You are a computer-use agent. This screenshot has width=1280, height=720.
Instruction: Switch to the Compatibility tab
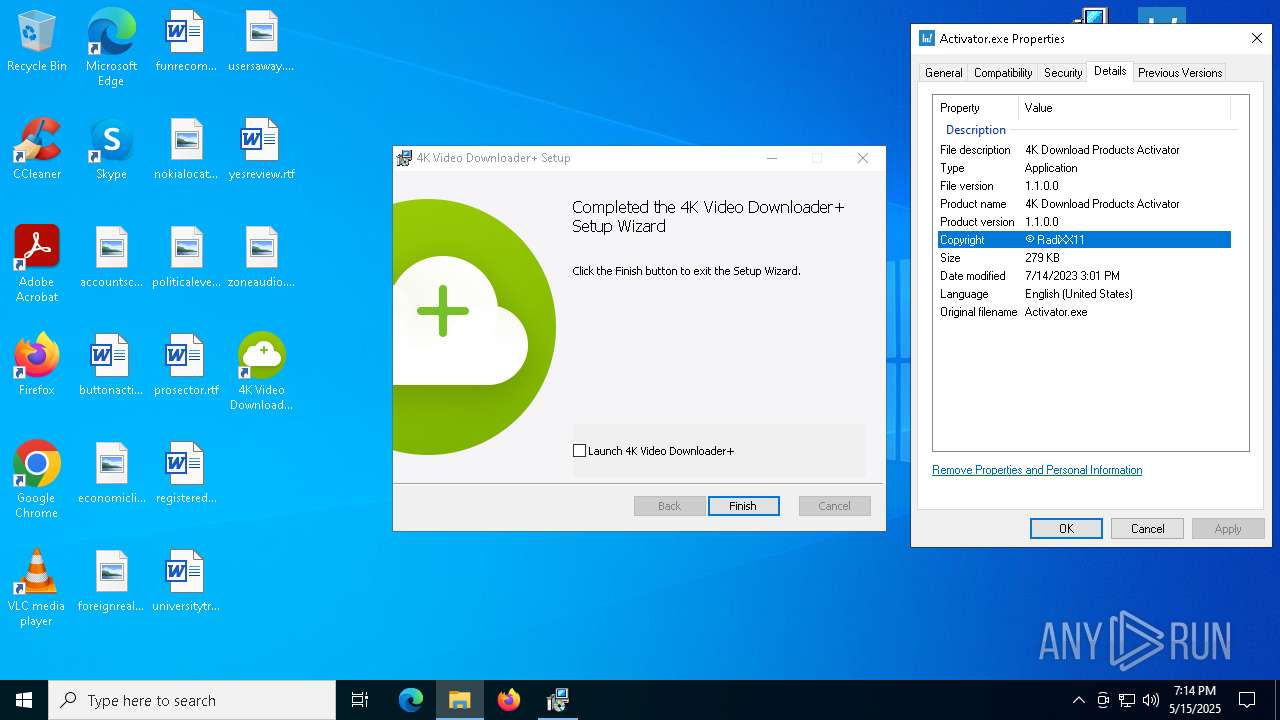(1003, 73)
